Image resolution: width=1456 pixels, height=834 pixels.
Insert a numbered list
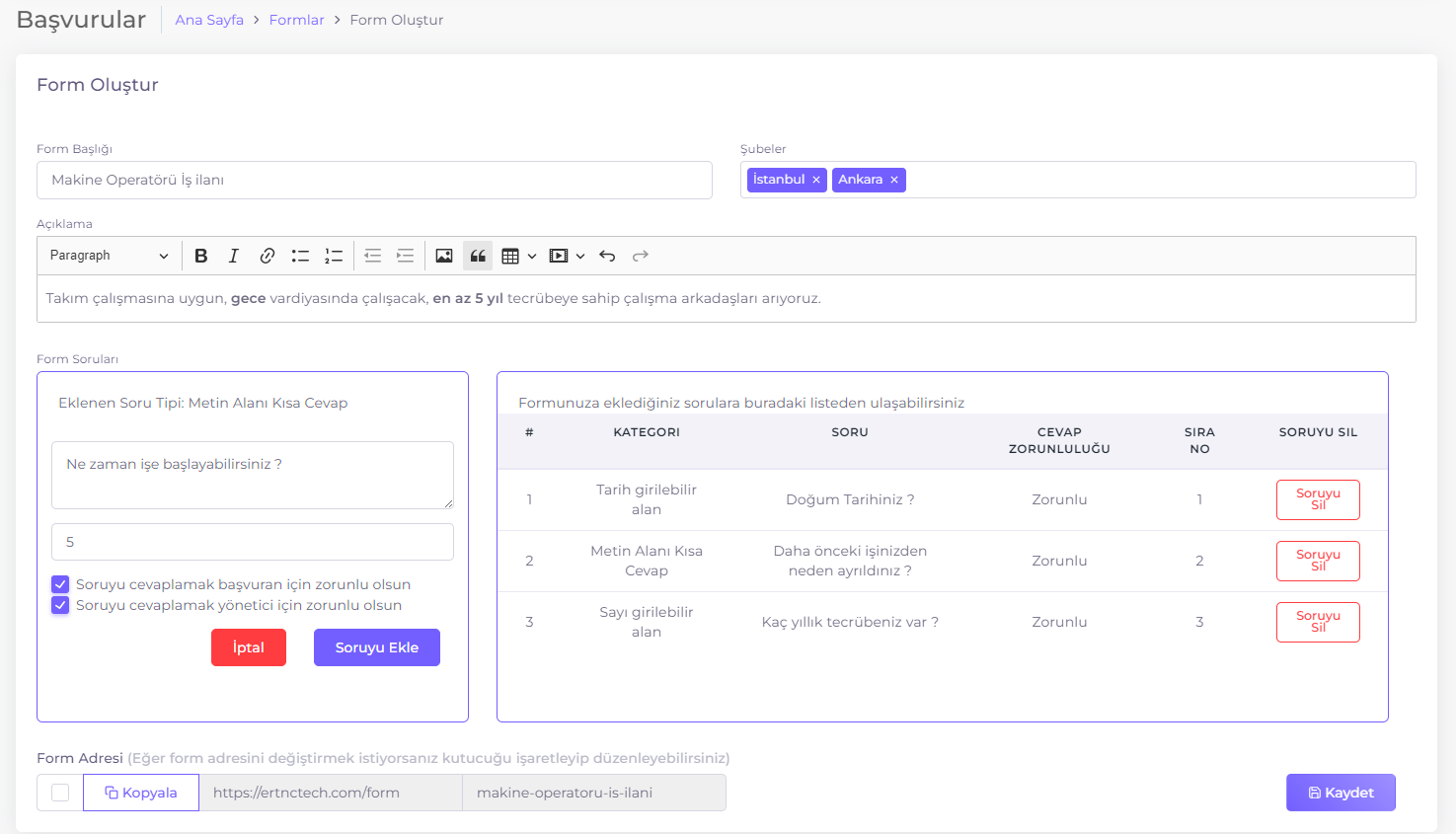[334, 256]
